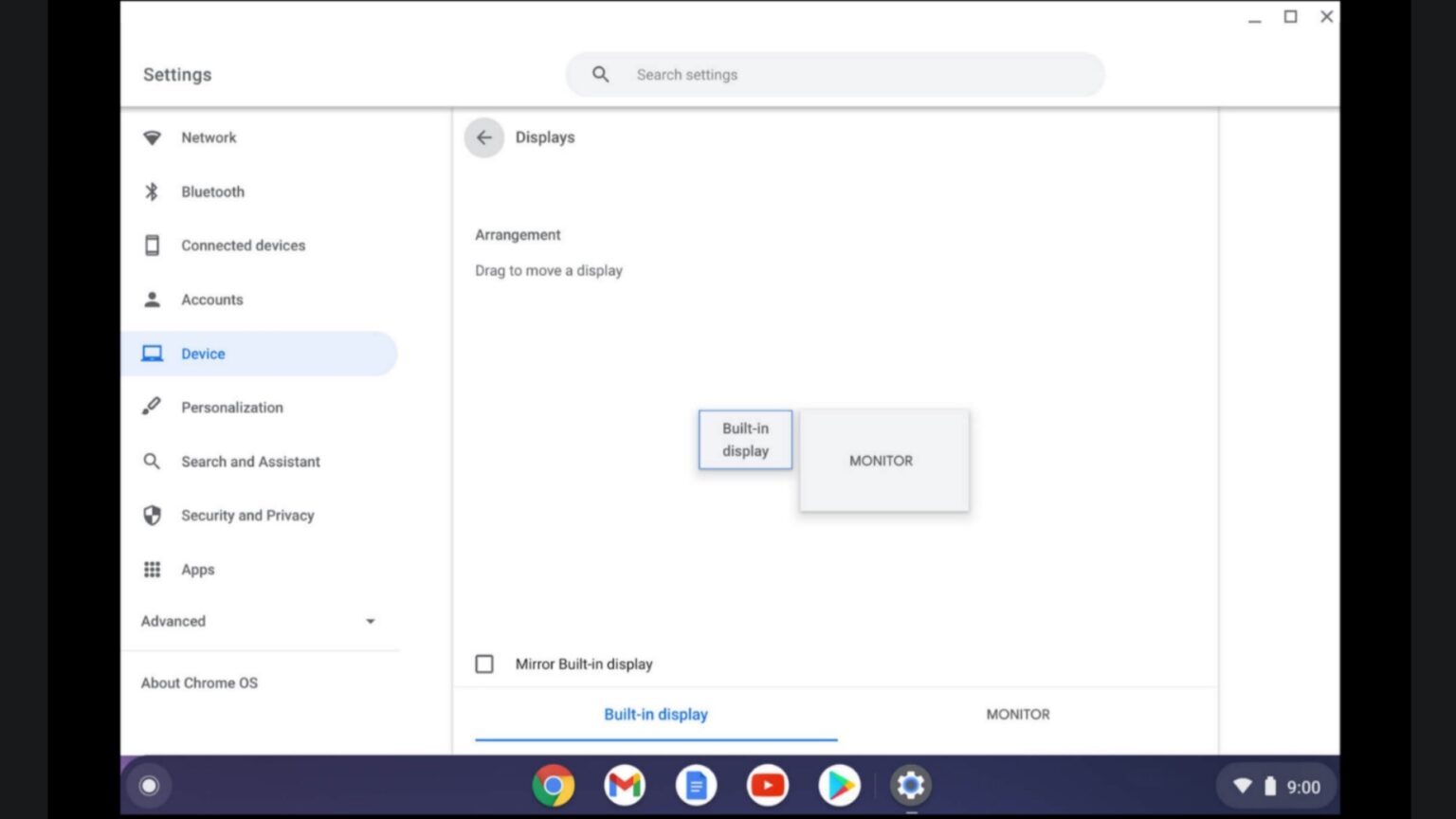Click the Search and Assistant magnifier icon
The width and height of the screenshot is (1456, 819).
pos(152,462)
